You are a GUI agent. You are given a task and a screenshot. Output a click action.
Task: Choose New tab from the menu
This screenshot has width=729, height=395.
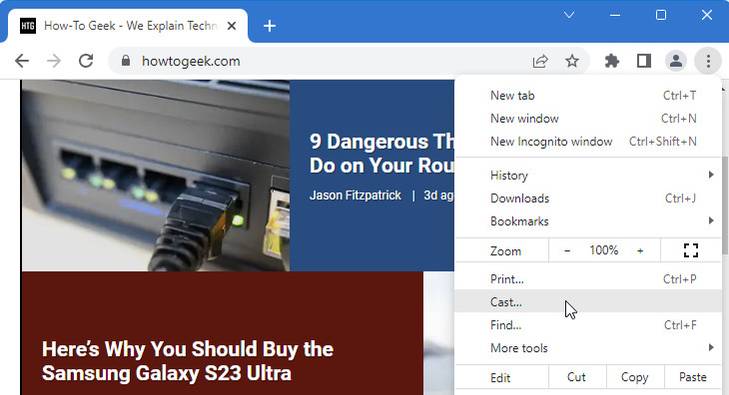(588, 95)
